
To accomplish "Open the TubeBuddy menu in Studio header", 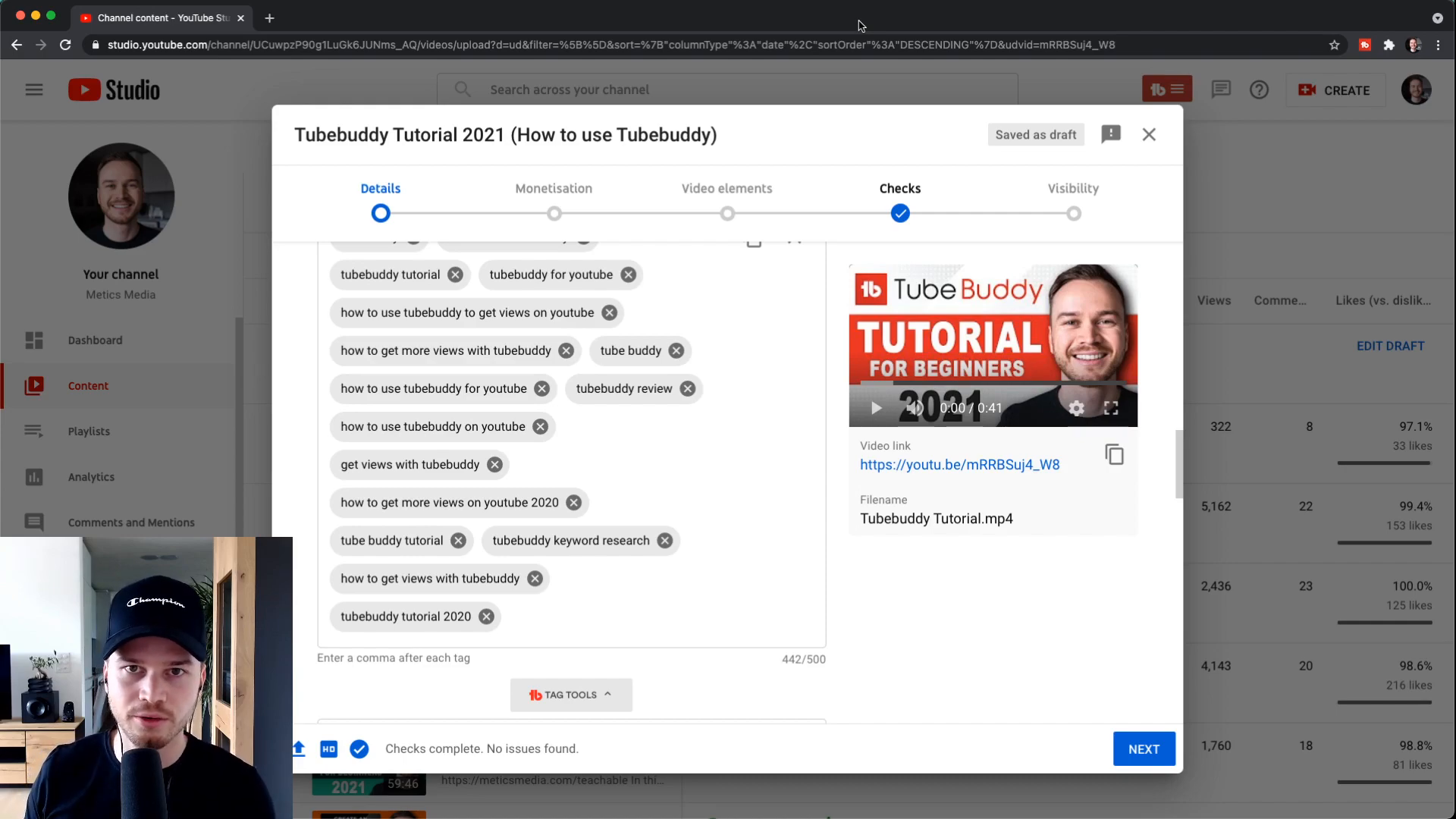I will click(x=1167, y=89).
